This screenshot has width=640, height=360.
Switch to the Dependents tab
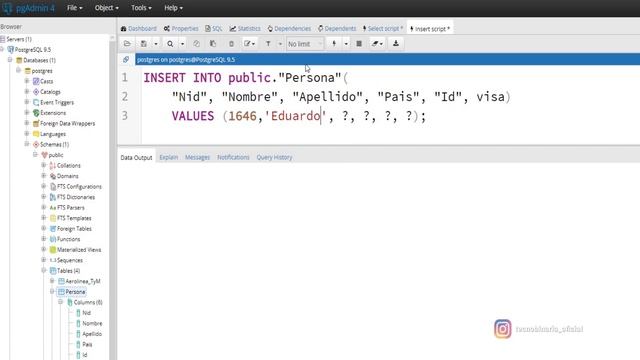tap(337, 29)
